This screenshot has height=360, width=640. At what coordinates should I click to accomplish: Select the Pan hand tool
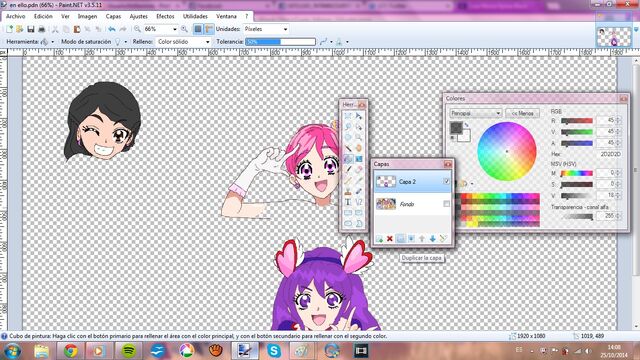358,148
